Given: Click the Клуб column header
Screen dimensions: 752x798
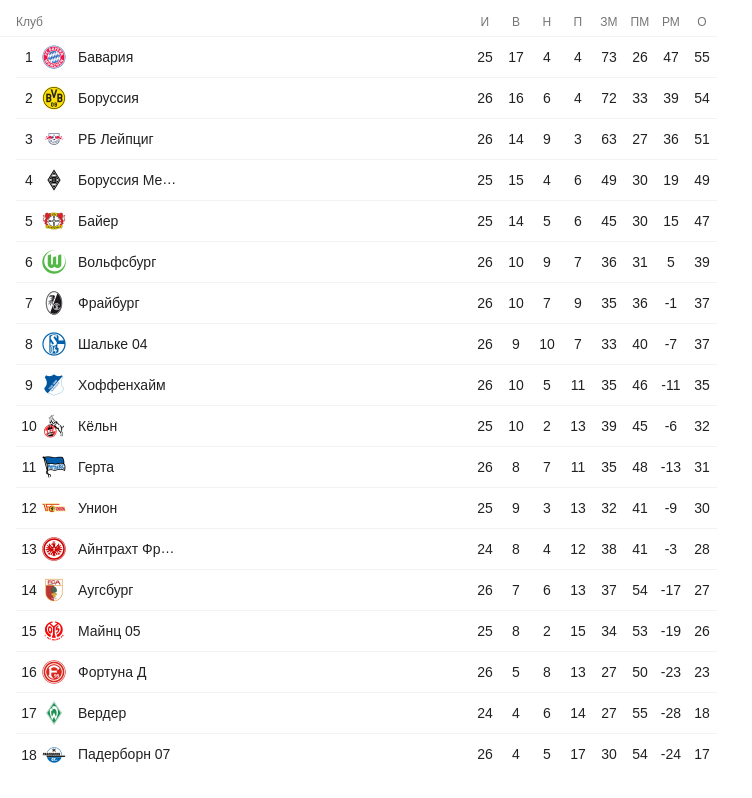Looking at the screenshot, I should click(30, 22).
